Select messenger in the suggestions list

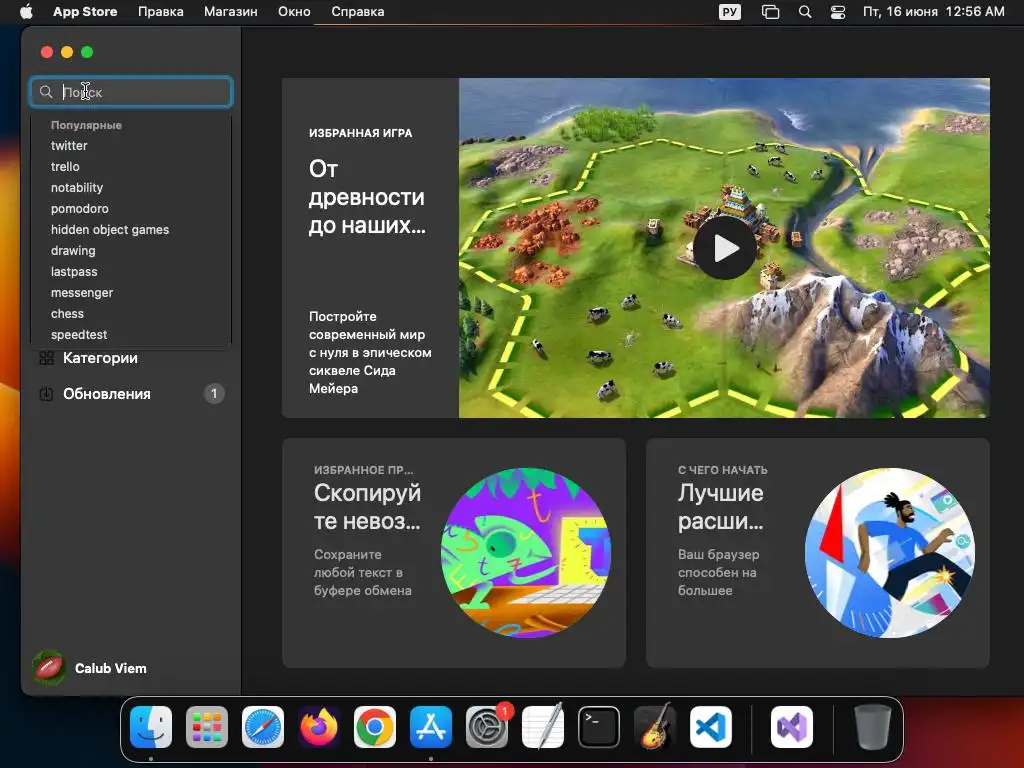click(x=82, y=293)
